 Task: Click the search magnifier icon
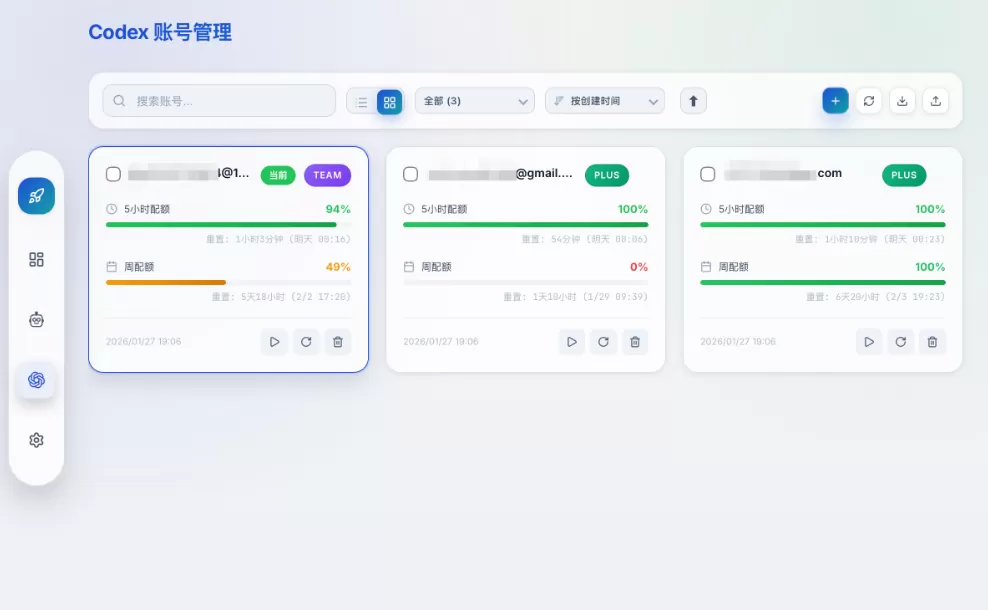tap(119, 101)
